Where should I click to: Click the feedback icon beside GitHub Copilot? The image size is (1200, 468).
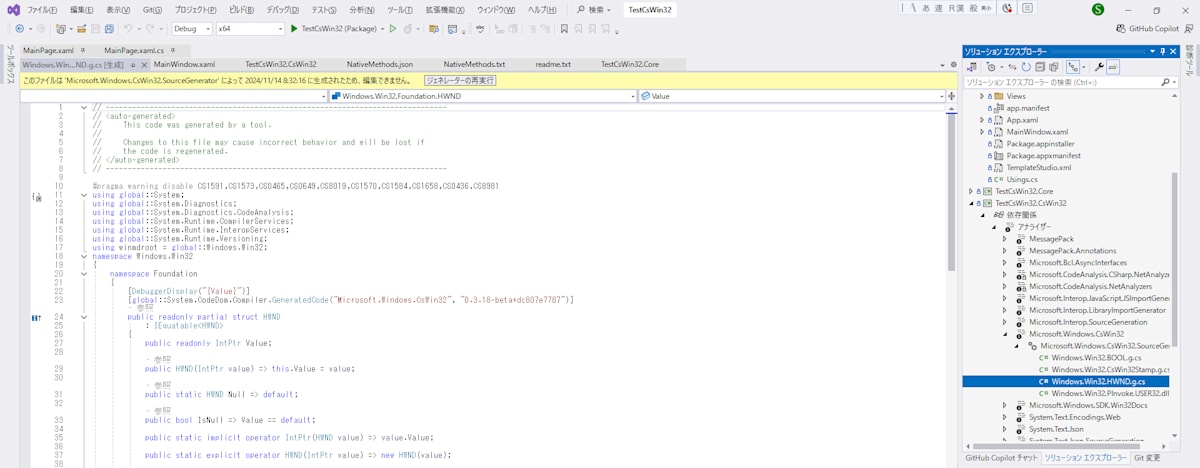pyautogui.click(x=1190, y=29)
